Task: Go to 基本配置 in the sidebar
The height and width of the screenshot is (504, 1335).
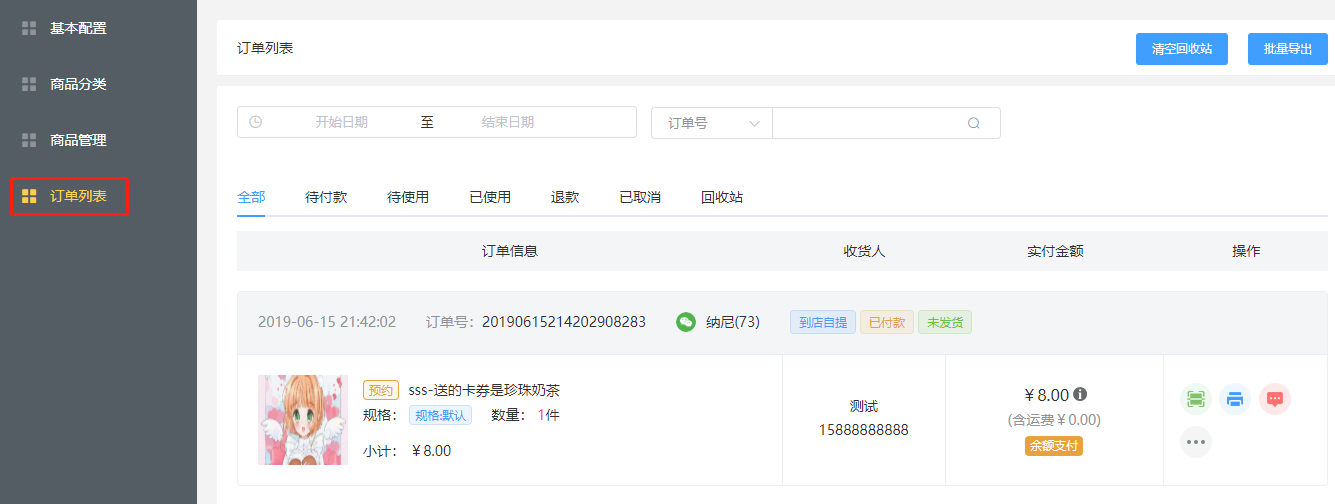Action: point(78,28)
